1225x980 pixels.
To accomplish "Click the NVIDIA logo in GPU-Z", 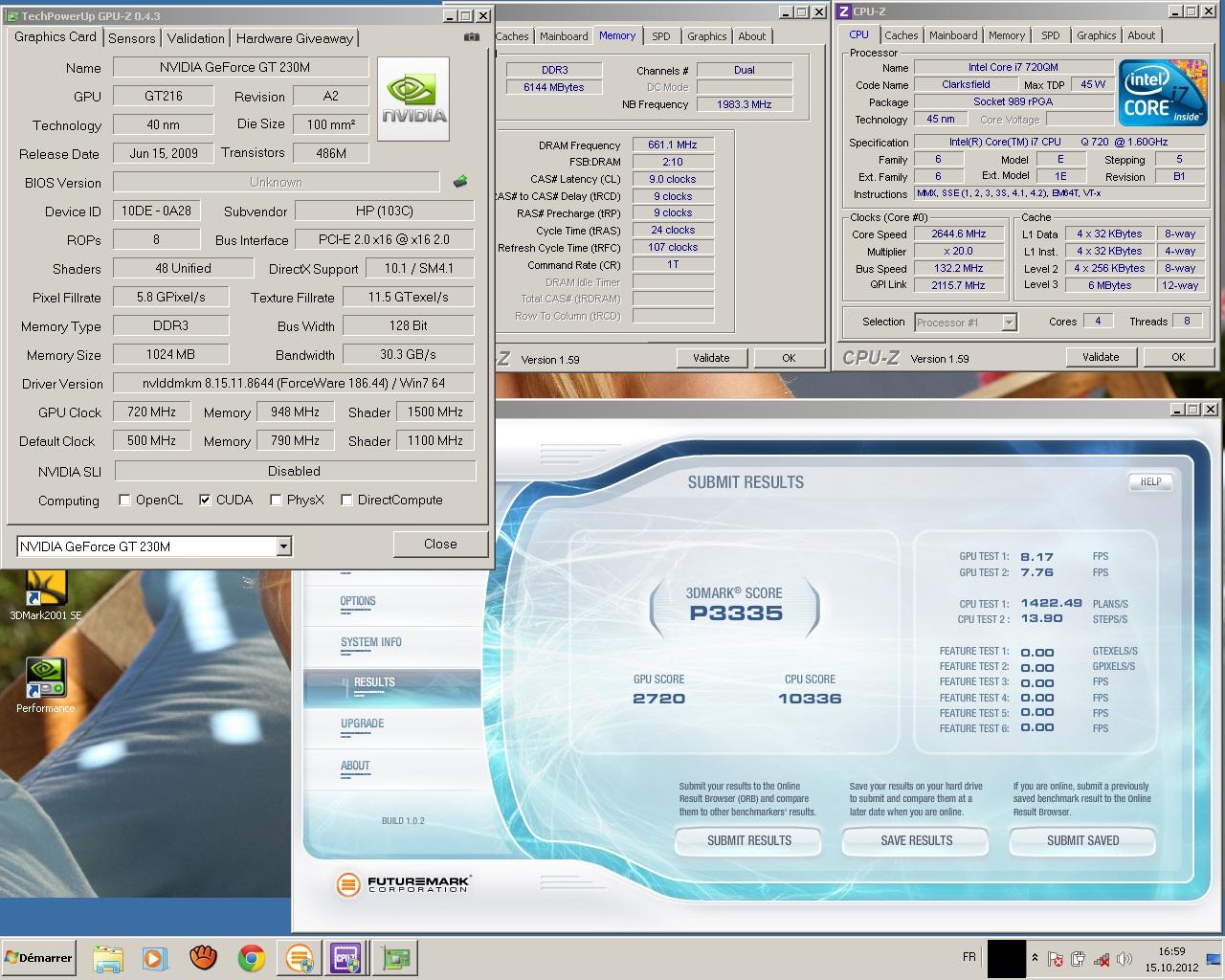I will point(413,100).
